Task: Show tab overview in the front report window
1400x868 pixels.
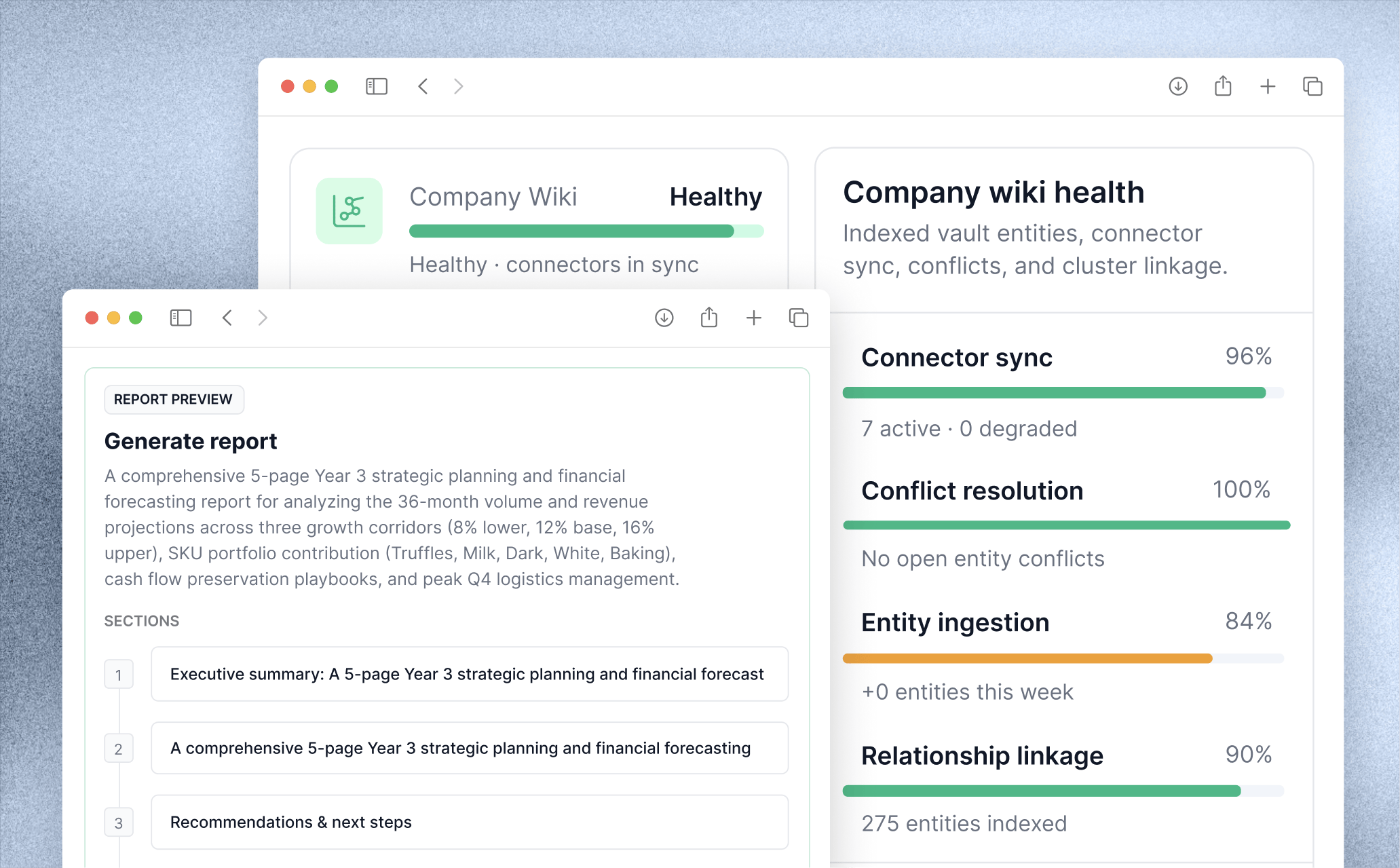Action: 799,318
